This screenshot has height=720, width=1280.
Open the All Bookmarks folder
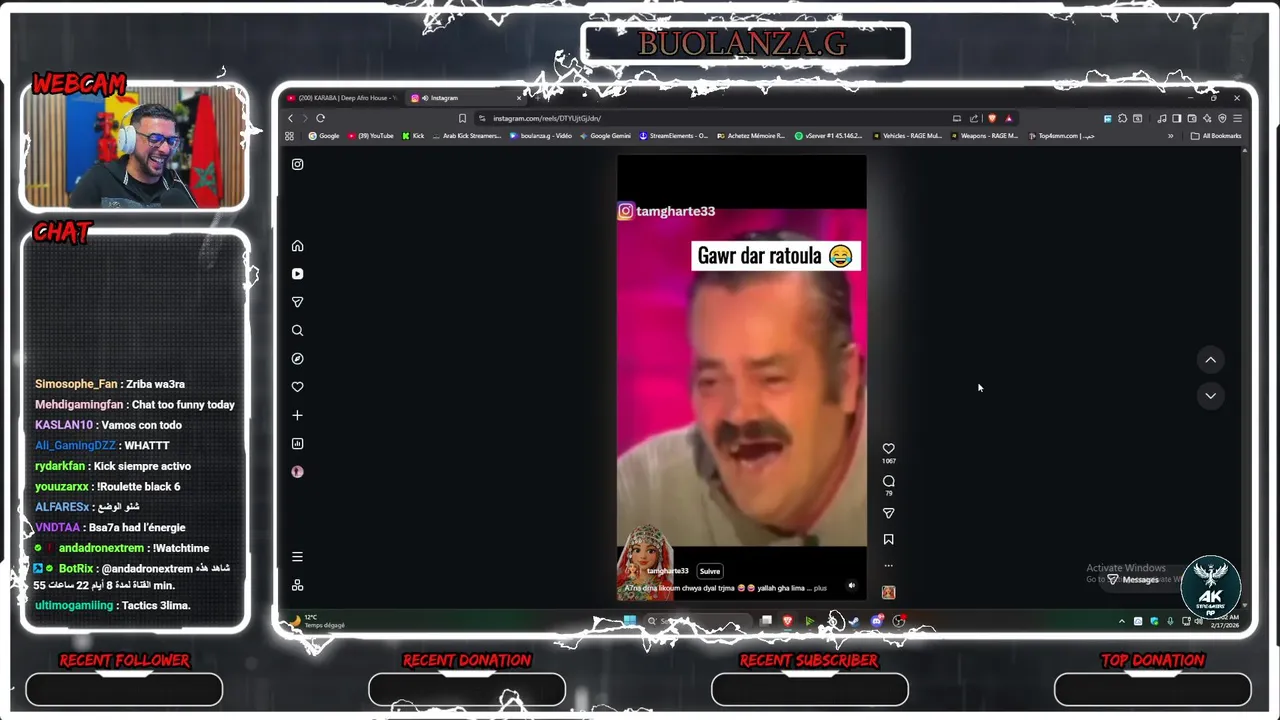pyautogui.click(x=1216, y=136)
